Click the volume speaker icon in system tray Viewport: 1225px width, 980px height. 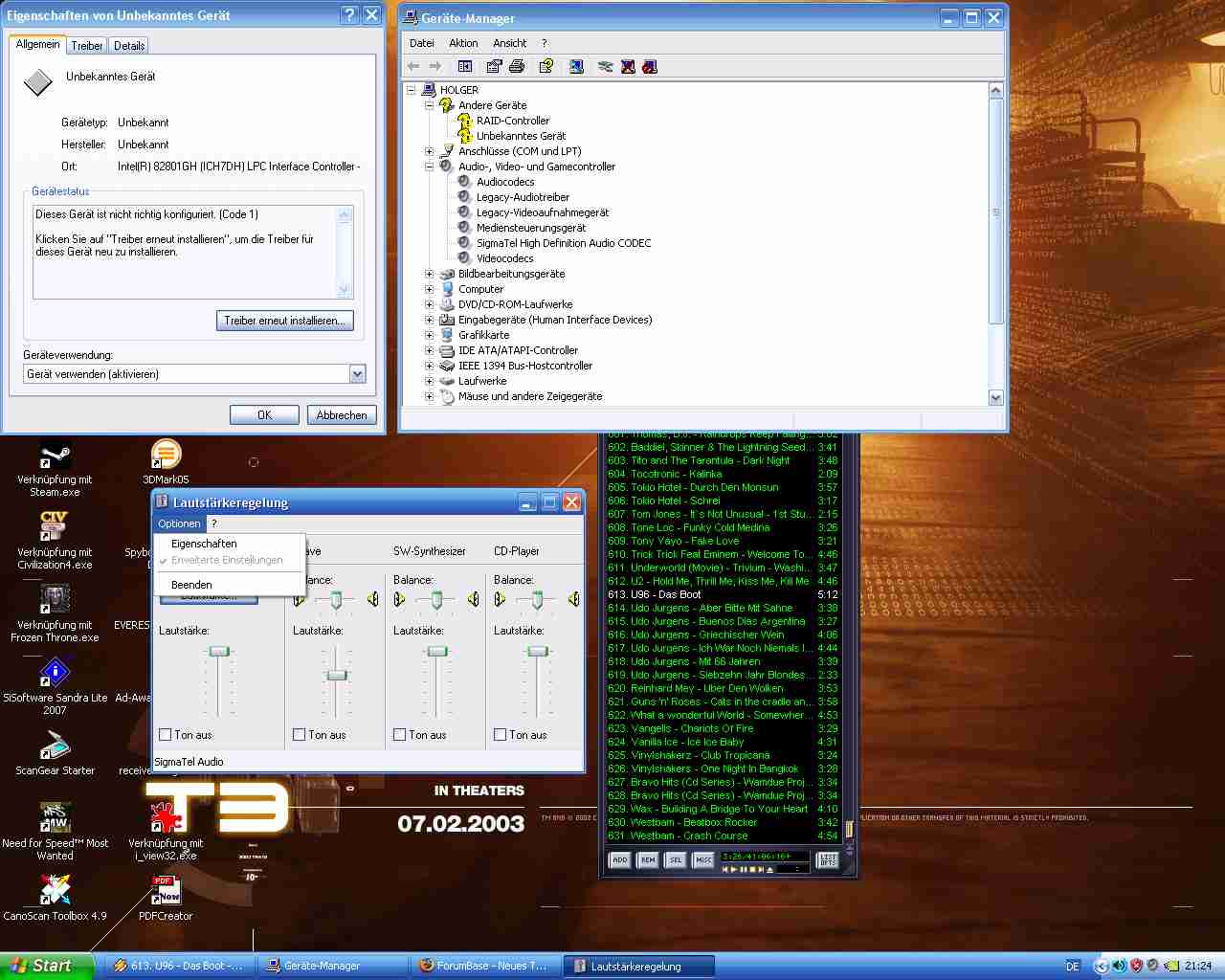[x=1119, y=966]
